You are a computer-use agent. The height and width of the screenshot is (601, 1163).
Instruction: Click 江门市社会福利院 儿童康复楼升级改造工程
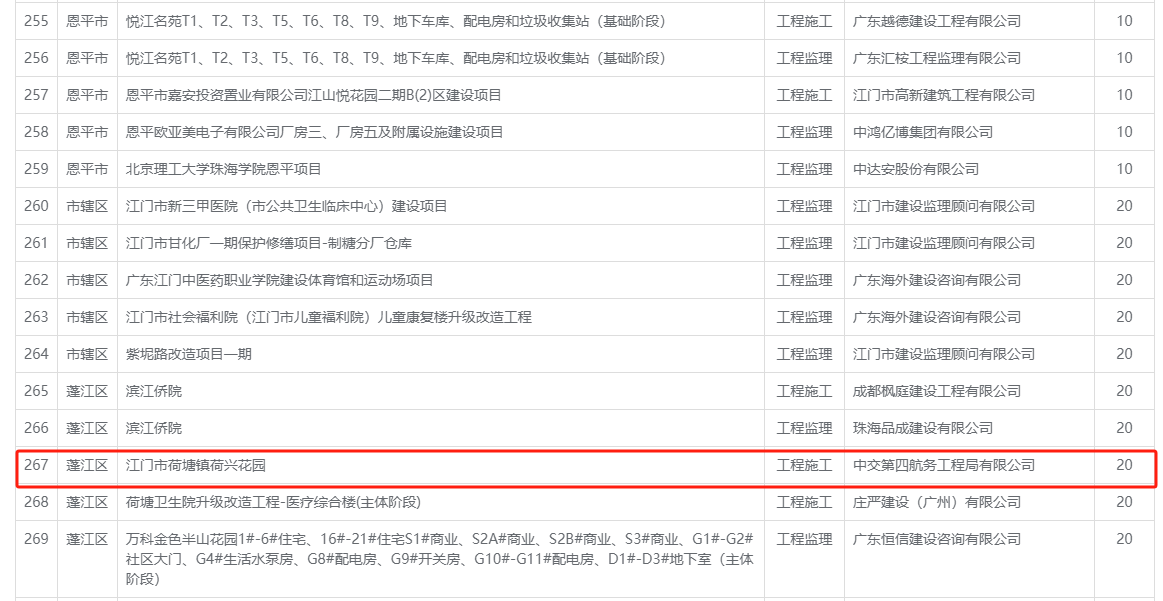(x=329, y=318)
